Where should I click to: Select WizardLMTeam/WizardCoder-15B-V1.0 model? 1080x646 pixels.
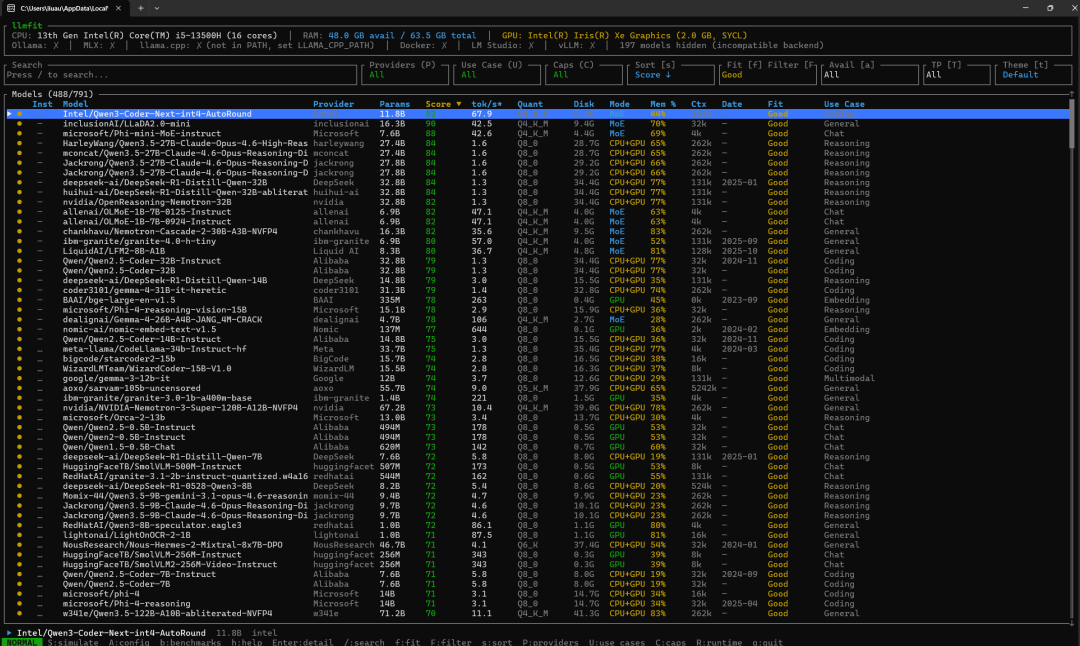147,368
